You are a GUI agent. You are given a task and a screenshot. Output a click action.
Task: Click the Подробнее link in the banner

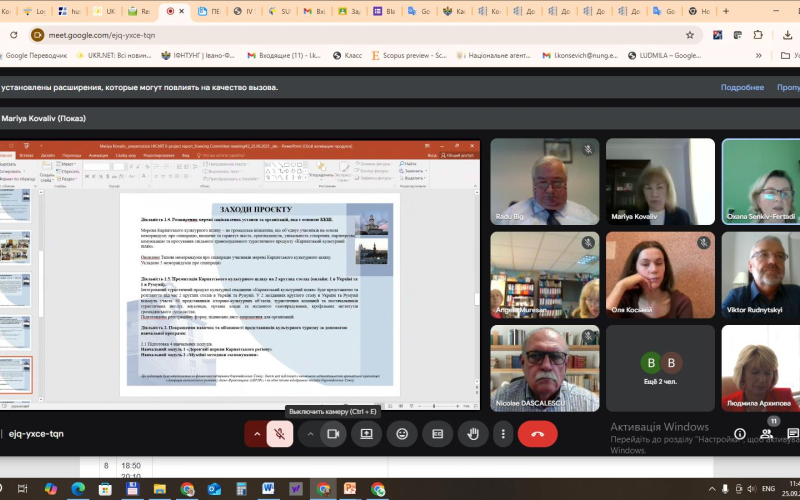click(x=742, y=87)
